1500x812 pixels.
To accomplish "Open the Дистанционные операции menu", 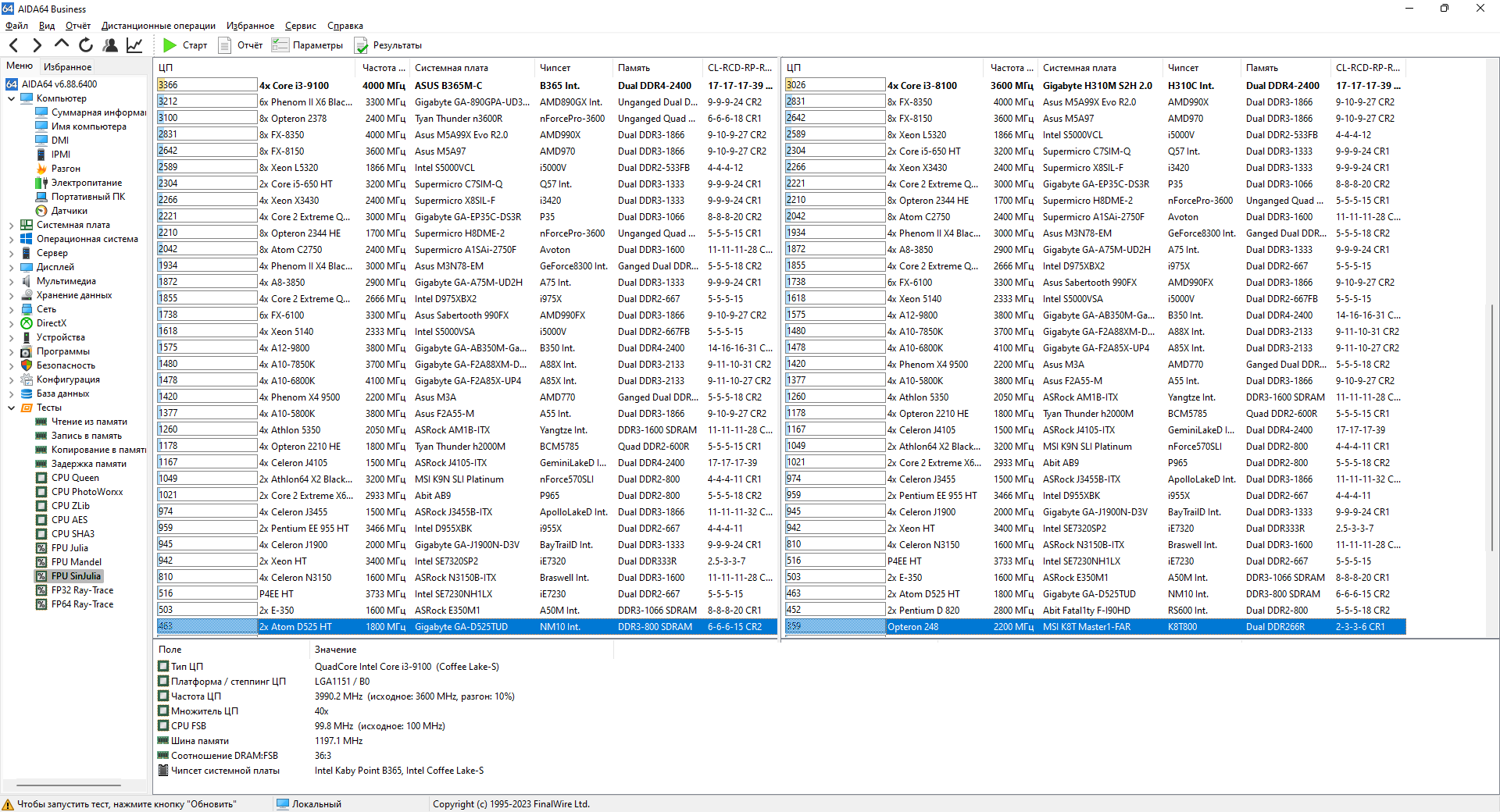I will (x=159, y=26).
